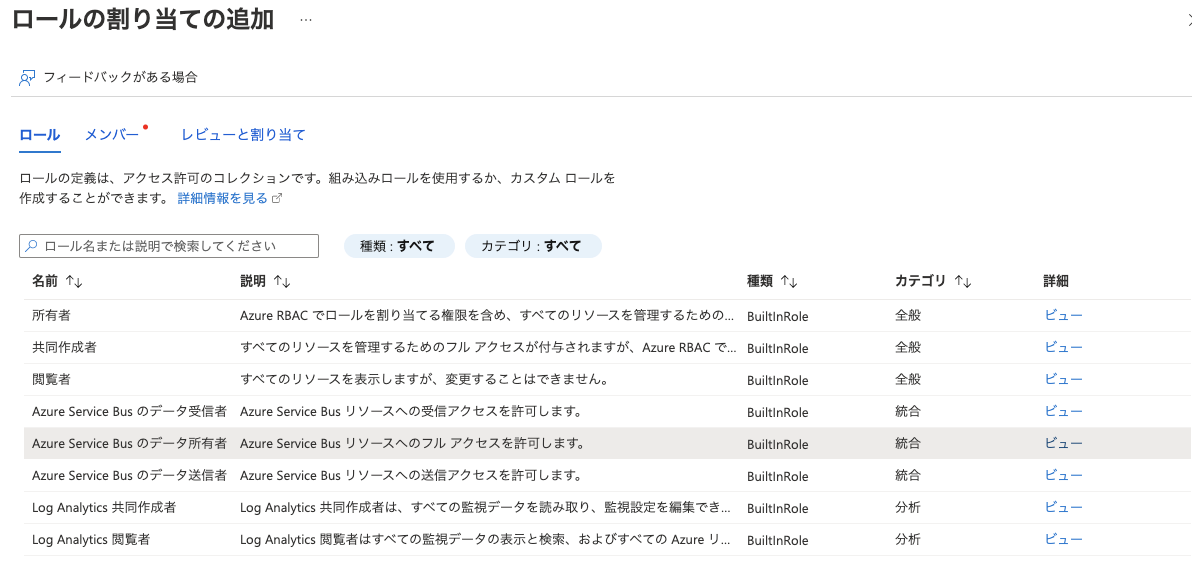Open ビュー for the 閲覧者 role
Image resolution: width=1192 pixels, height=561 pixels.
[1064, 379]
